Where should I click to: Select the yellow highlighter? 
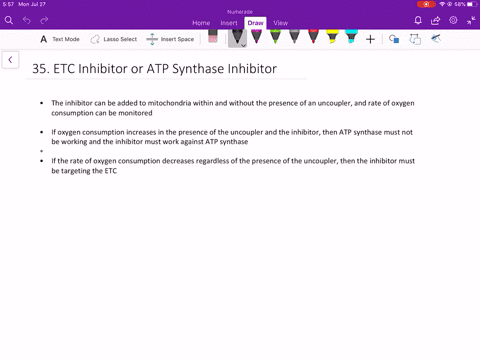coord(332,36)
